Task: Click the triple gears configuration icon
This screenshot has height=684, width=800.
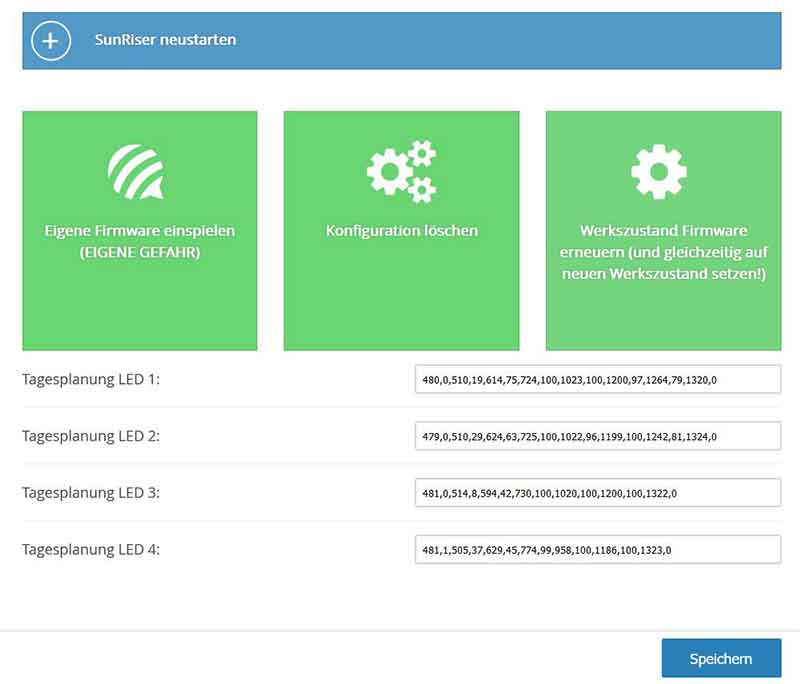Action: (x=401, y=171)
